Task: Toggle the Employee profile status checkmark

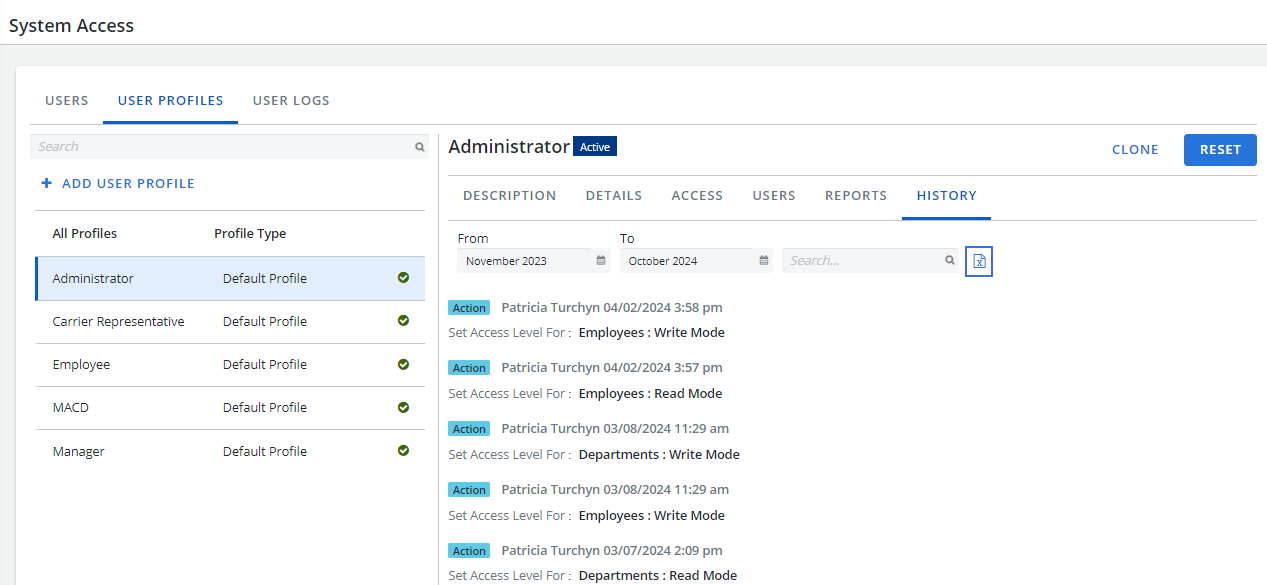Action: tap(403, 365)
